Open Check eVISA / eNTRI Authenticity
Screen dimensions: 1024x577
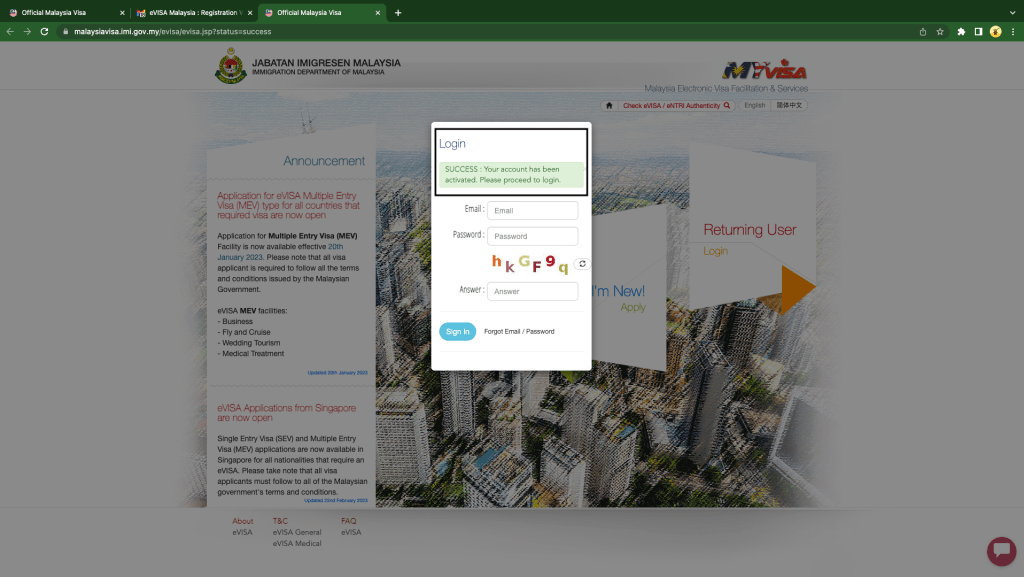tap(676, 105)
